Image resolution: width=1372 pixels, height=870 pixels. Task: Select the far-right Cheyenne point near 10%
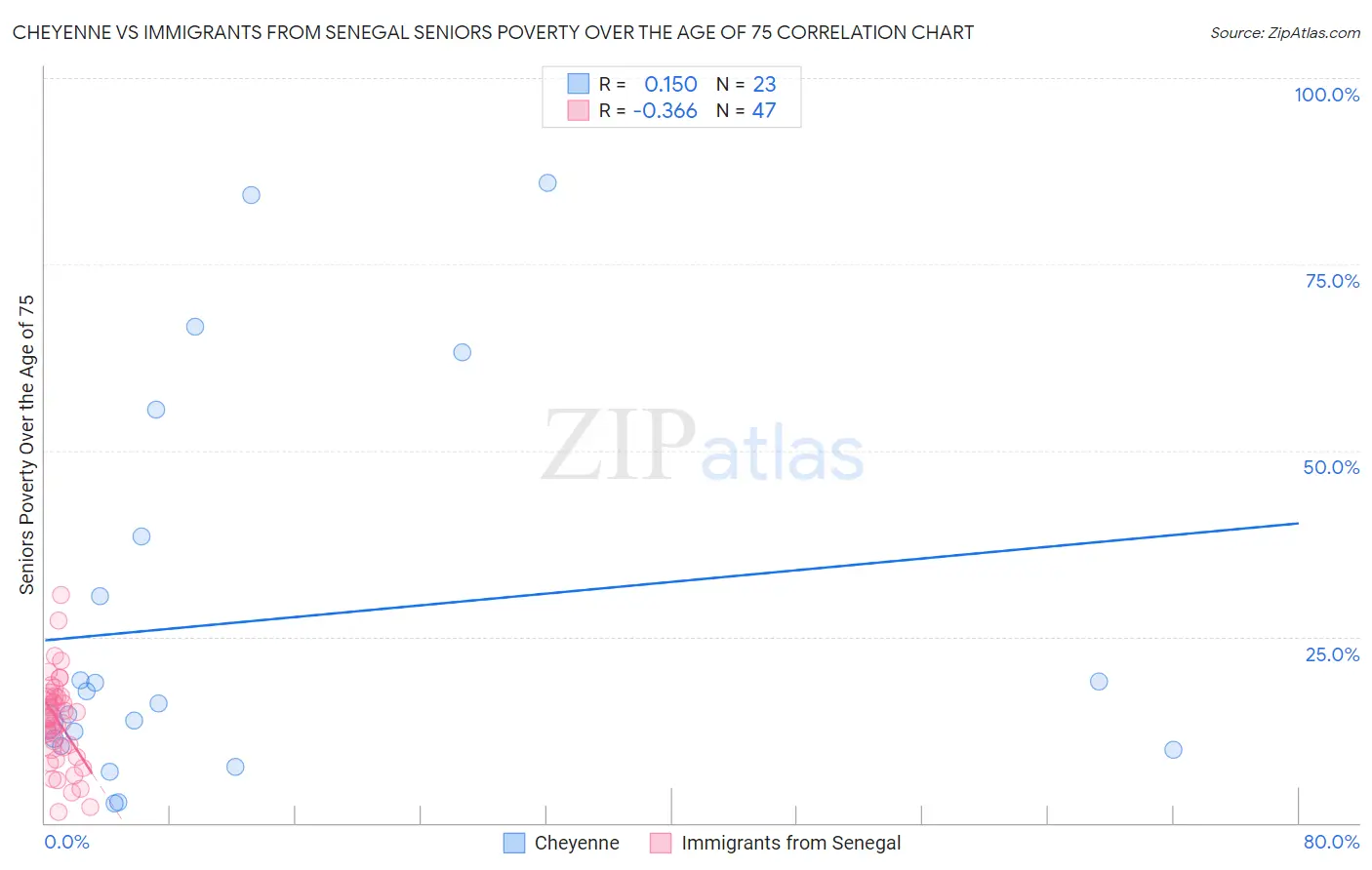click(1173, 750)
